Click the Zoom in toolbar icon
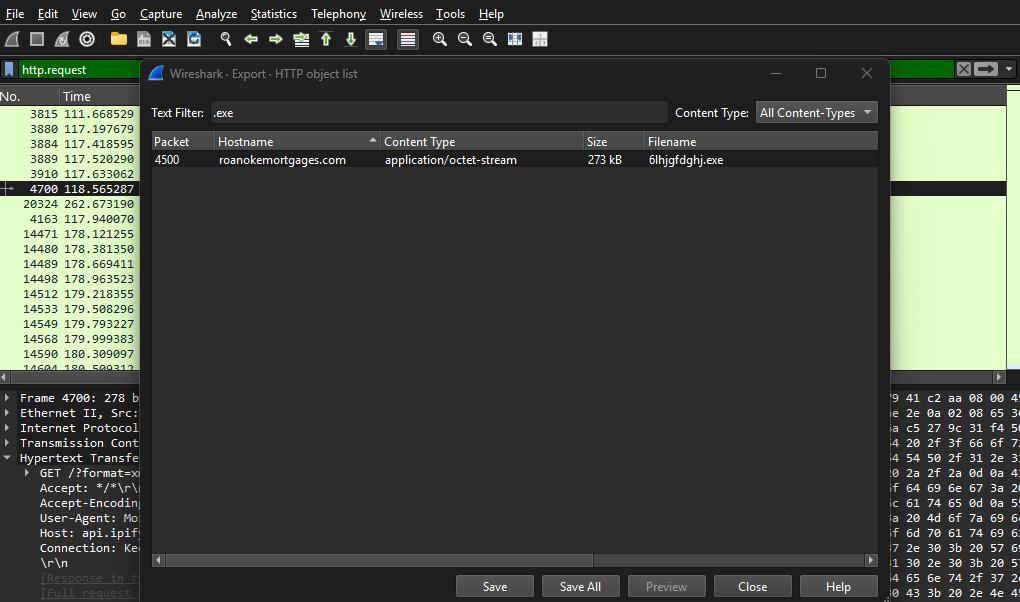Image resolution: width=1020 pixels, height=602 pixels. point(440,39)
